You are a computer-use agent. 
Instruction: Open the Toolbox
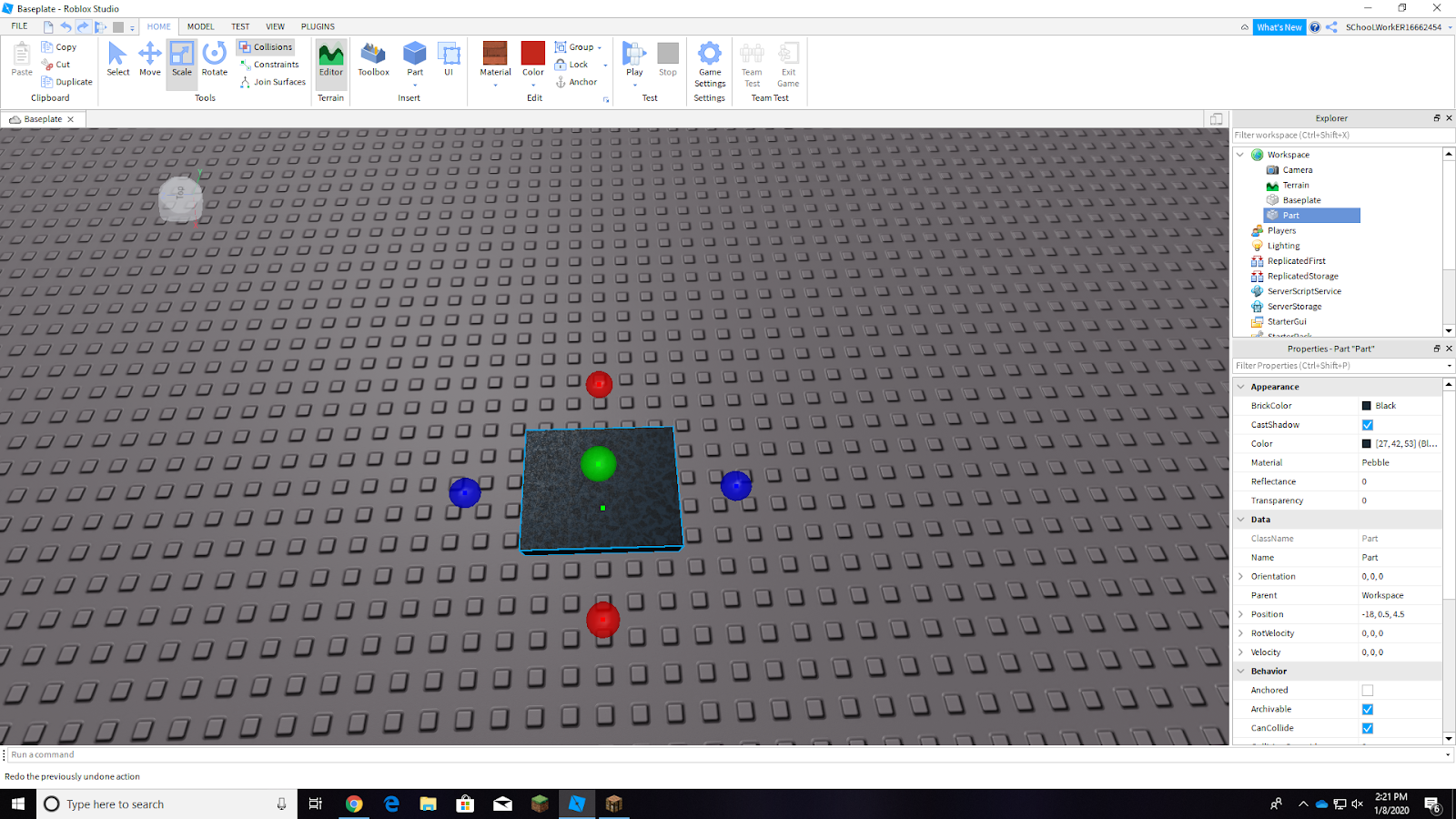click(x=373, y=59)
